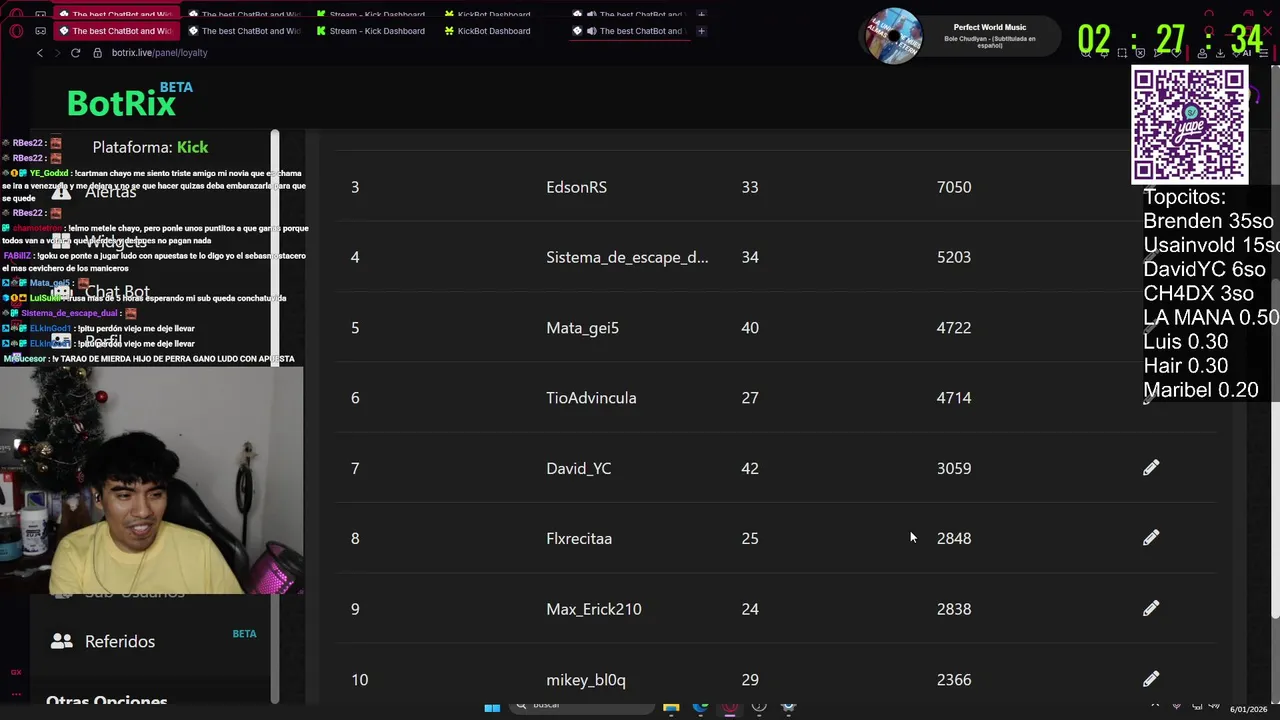
Task: Edit loyalty points for Flxrecitaa
Action: coord(1151,538)
